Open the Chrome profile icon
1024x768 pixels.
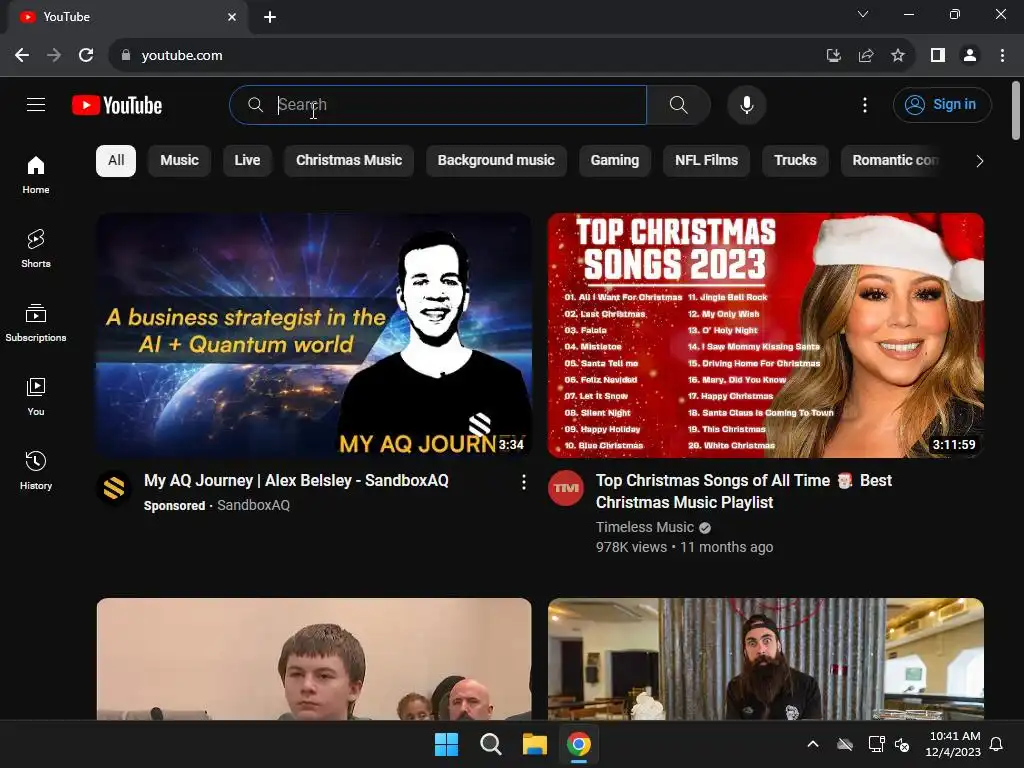[x=970, y=56]
